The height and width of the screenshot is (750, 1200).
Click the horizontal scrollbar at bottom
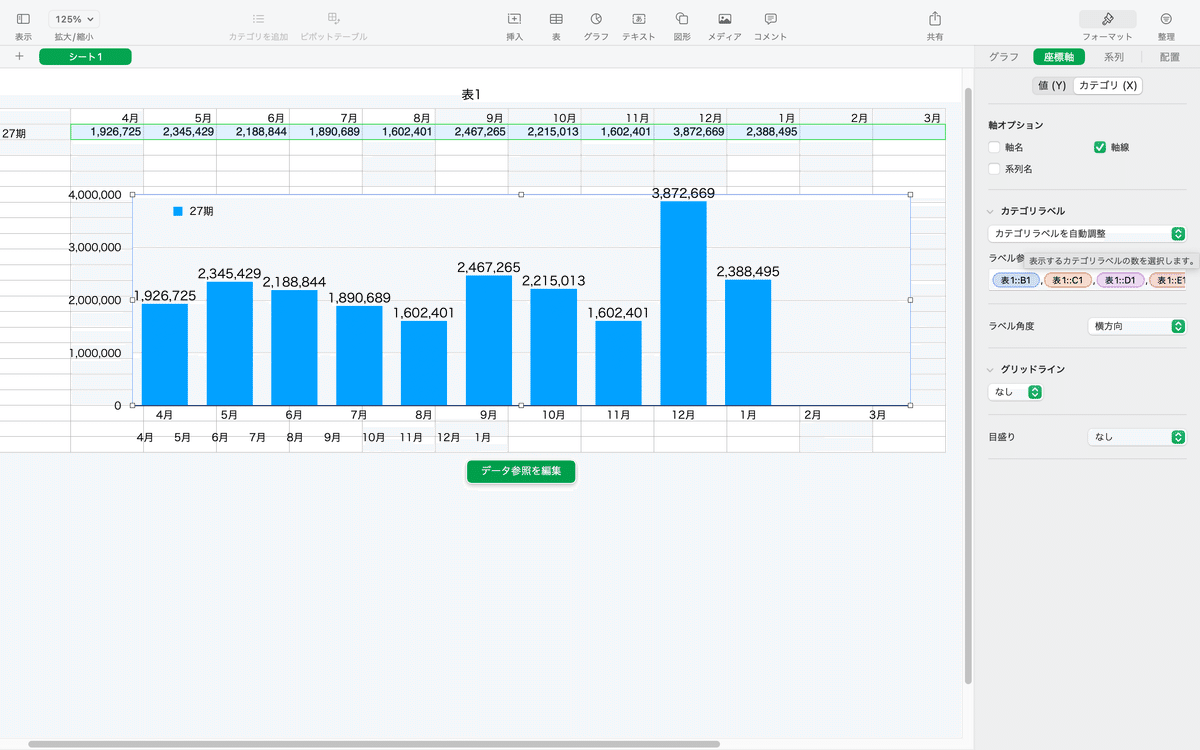point(374,744)
